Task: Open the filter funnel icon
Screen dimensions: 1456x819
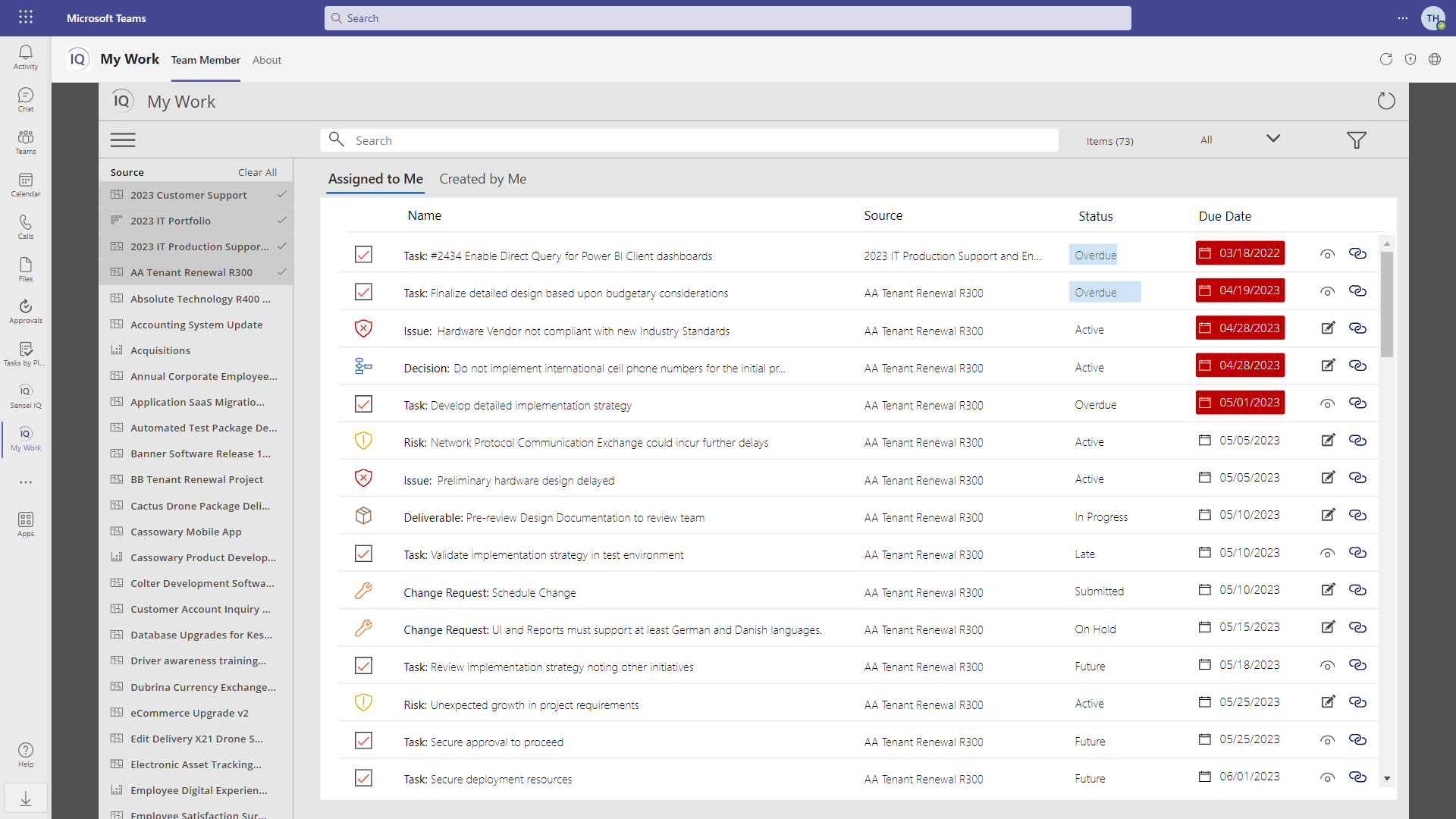Action: point(1357,140)
